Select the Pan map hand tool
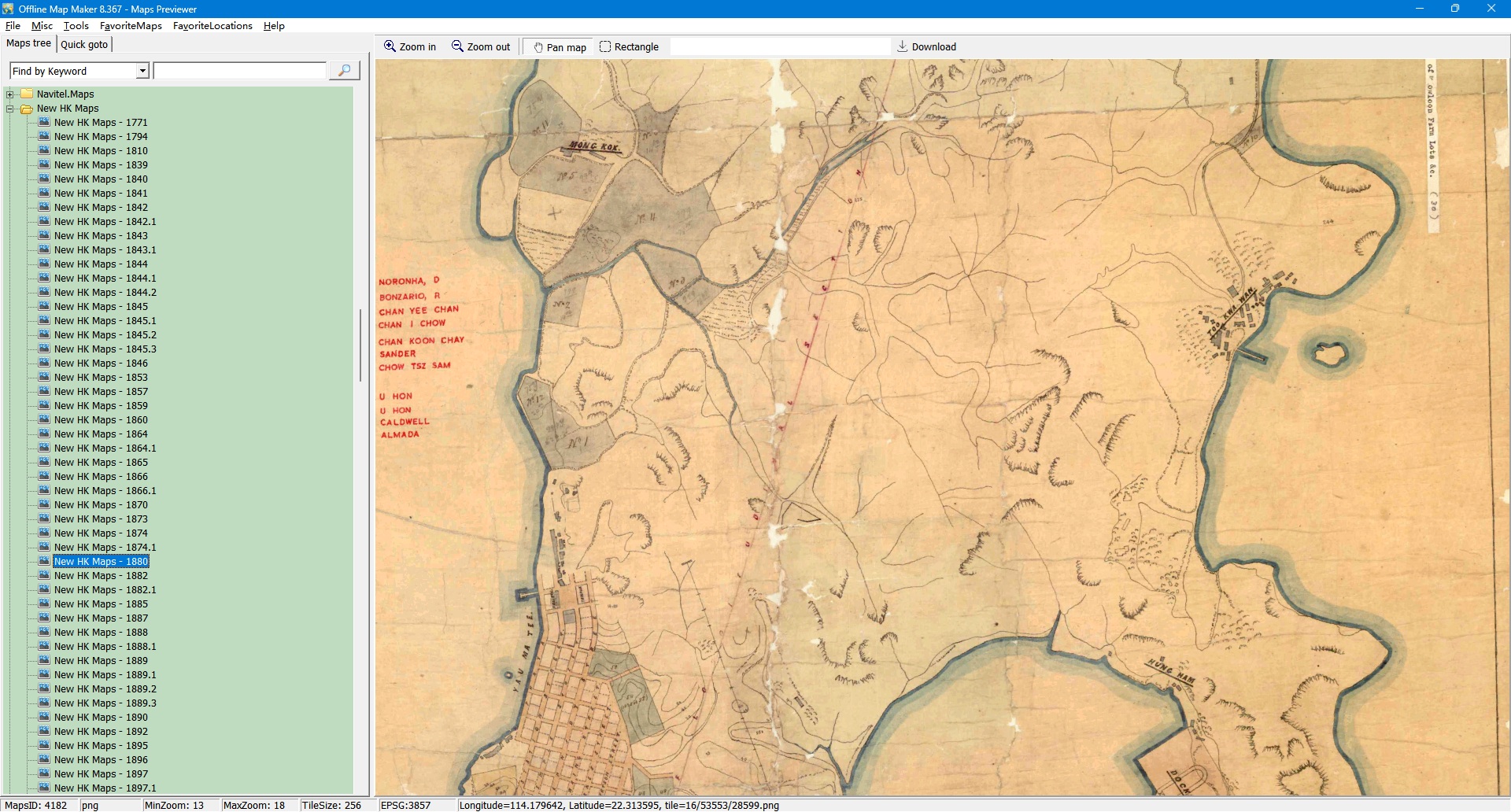1511x812 pixels. 539,47
